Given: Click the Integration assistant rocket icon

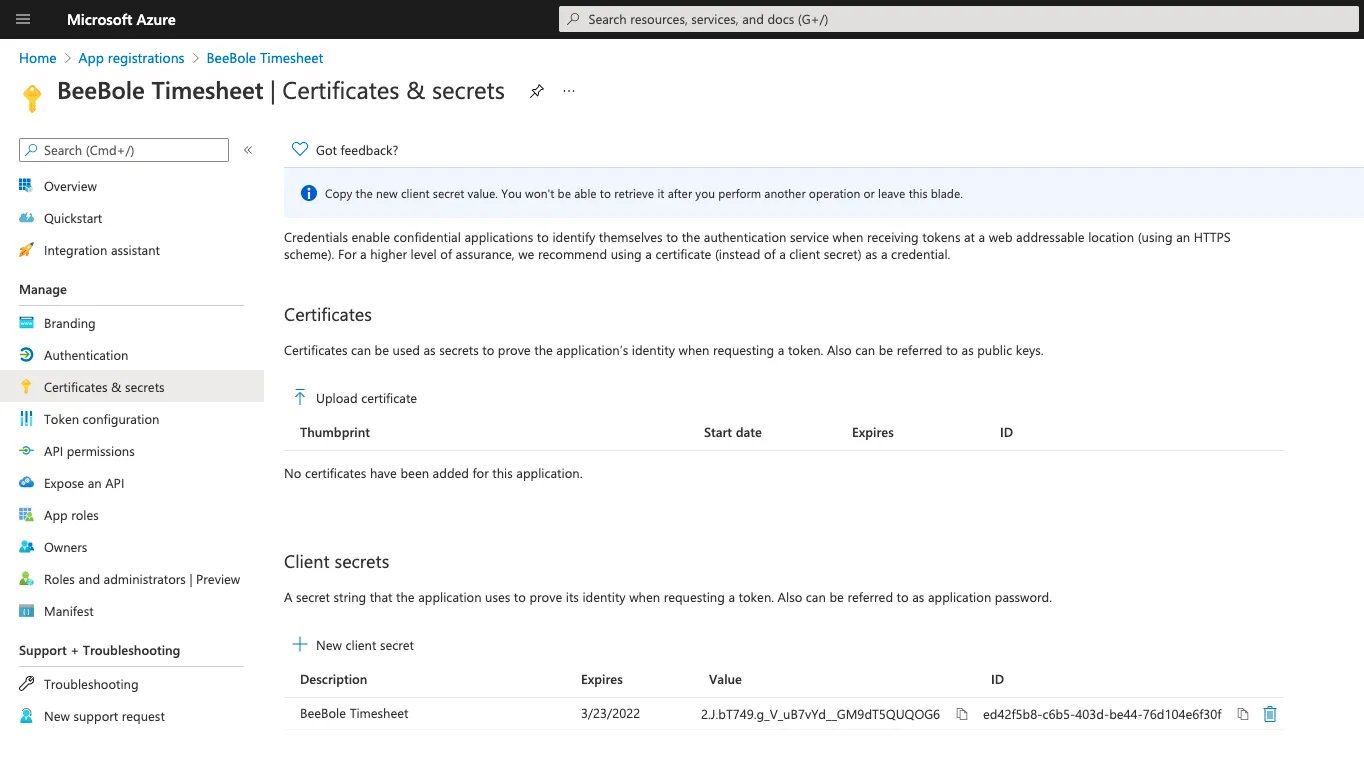Looking at the screenshot, I should (x=26, y=250).
